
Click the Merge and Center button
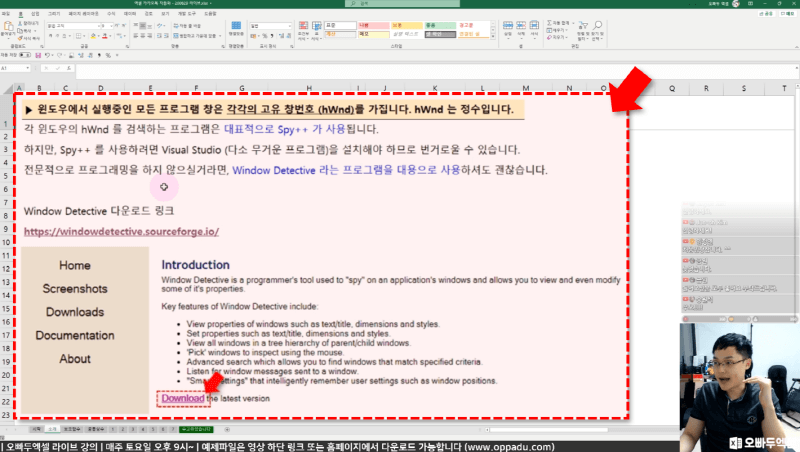coord(194,36)
